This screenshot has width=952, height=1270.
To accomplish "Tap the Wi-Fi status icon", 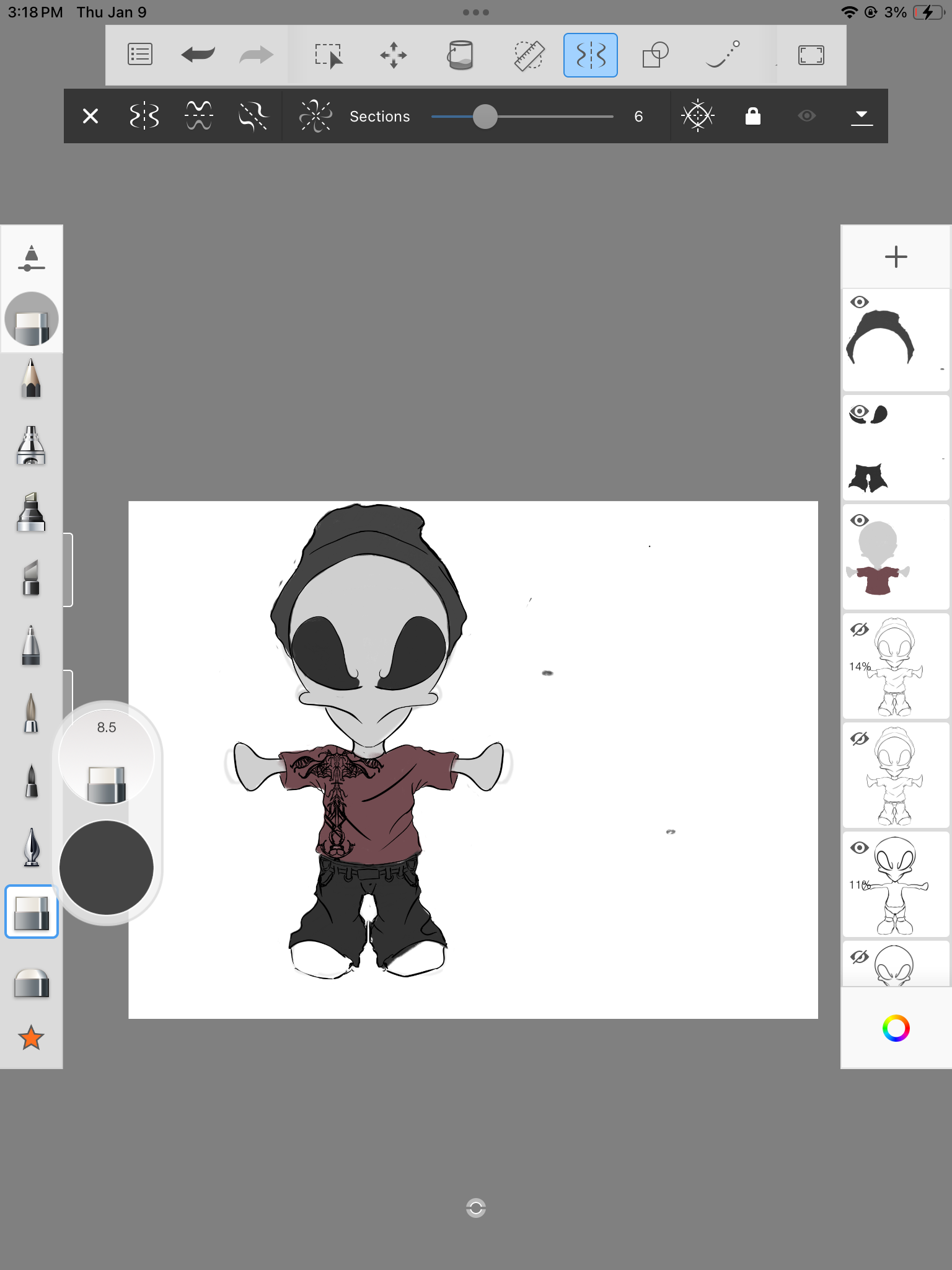I will (849, 12).
